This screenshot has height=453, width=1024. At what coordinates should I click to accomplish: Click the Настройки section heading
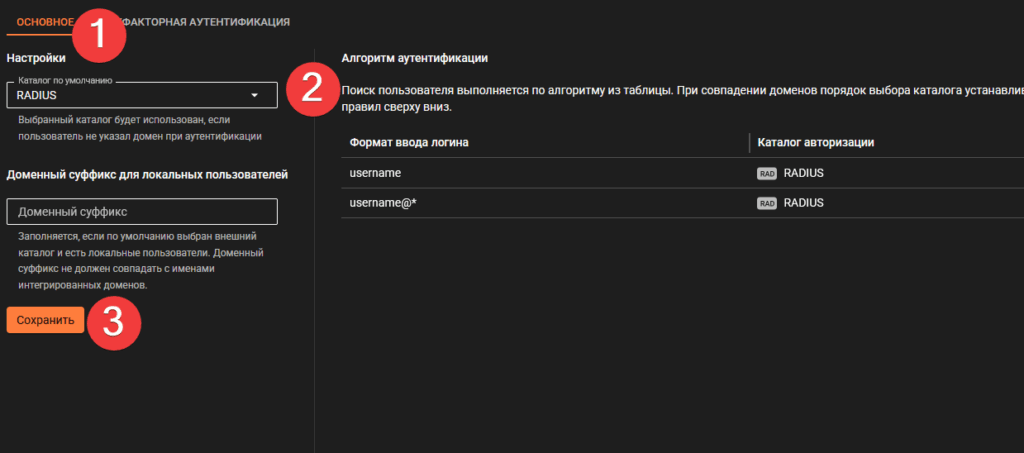(x=36, y=58)
